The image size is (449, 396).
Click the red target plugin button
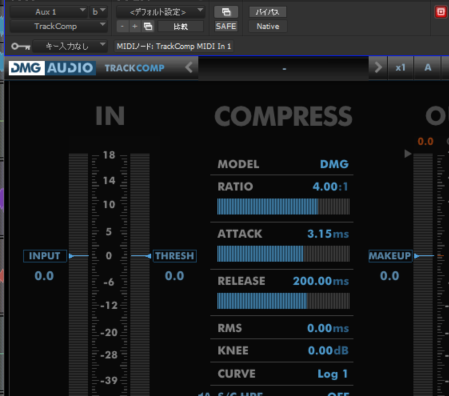(441, 12)
